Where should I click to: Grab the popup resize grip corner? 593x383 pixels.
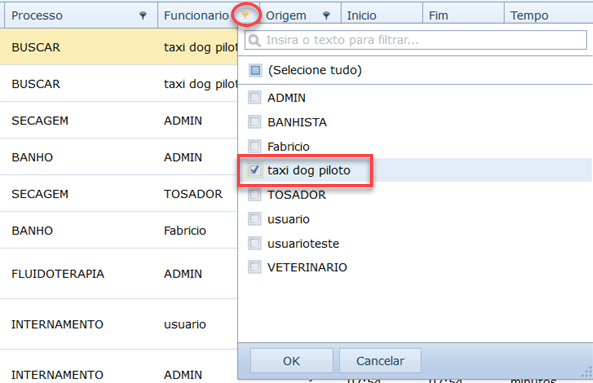pos(587,373)
